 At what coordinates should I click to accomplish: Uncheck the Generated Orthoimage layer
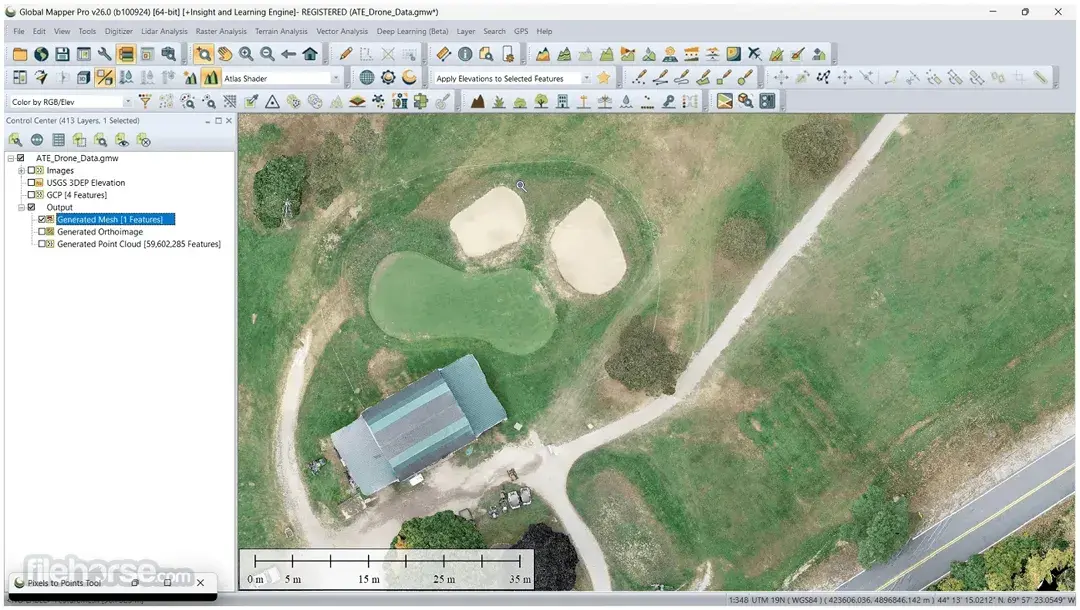click(40, 231)
